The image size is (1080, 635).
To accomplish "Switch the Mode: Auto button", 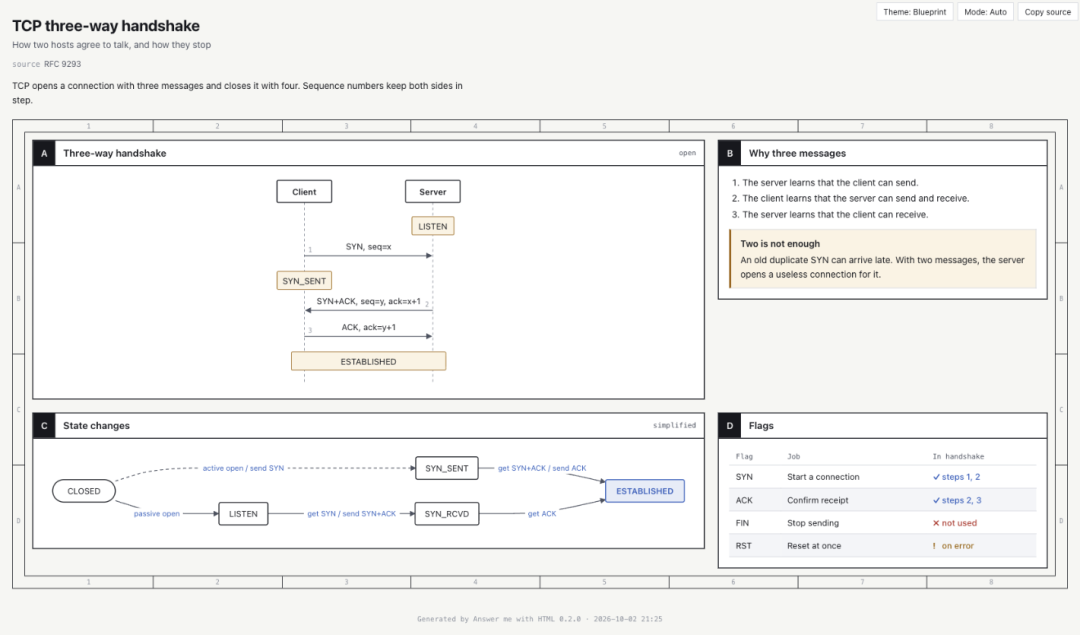I will (985, 12).
